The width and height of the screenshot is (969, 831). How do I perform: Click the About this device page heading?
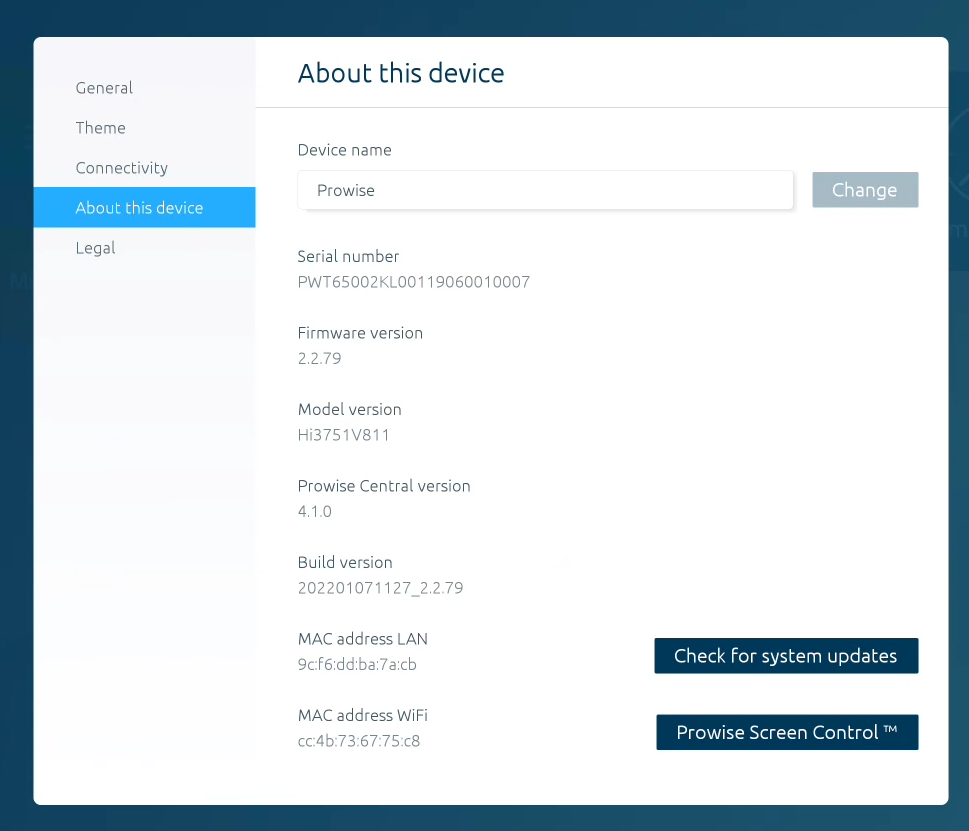401,73
